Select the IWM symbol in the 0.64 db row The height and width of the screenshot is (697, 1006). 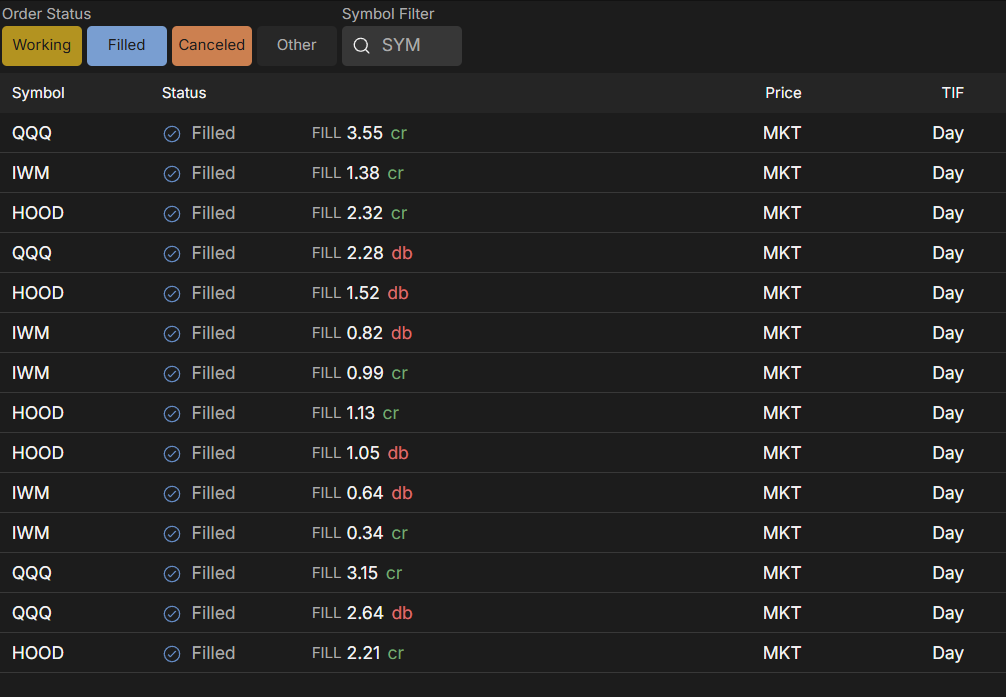point(31,493)
